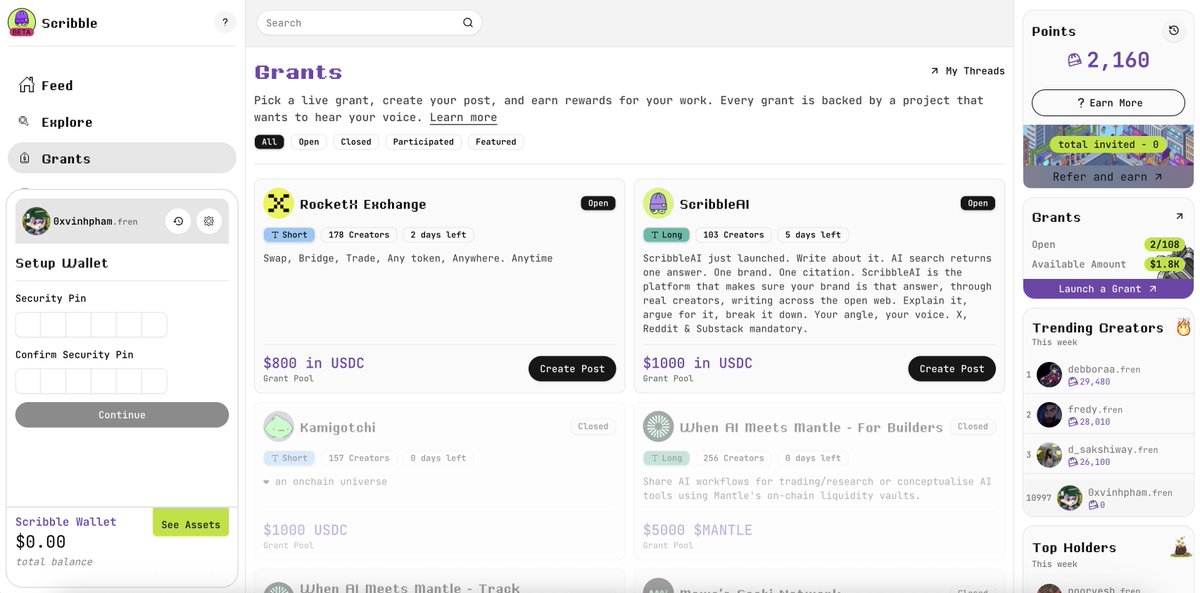Screen dimensions: 1200x593
Task: Click the Kamigotchi logo
Action: [278, 426]
